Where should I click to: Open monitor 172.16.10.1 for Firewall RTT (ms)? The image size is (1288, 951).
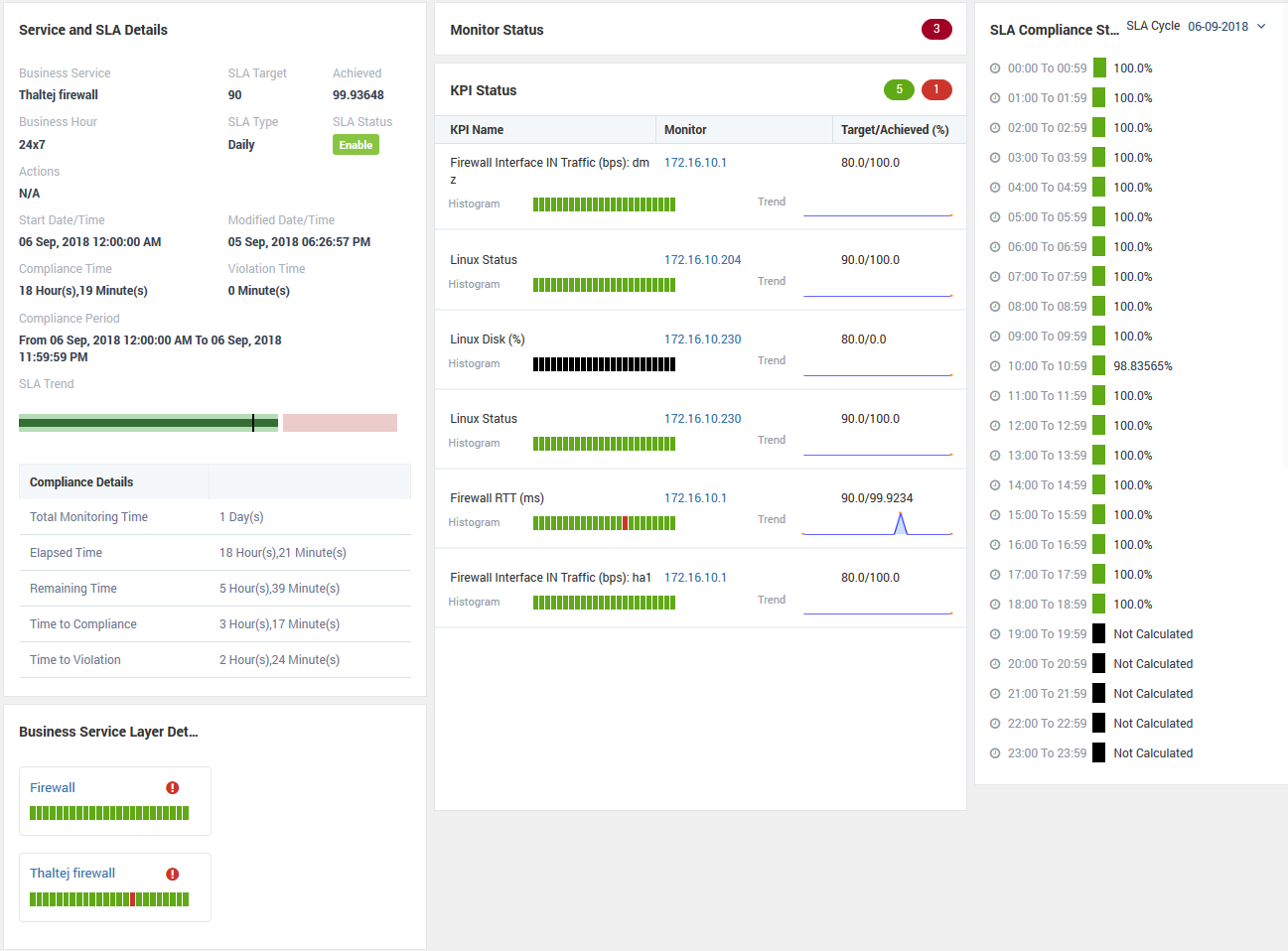tap(695, 498)
